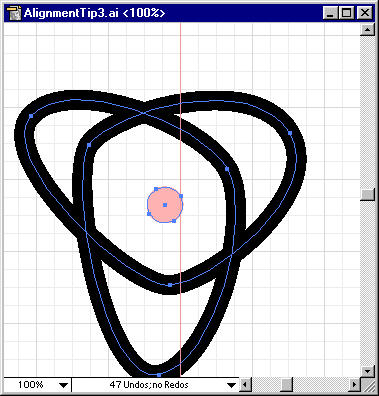
Task: Click the "47 Undos; no Redos" status text
Action: pyautogui.click(x=149, y=385)
